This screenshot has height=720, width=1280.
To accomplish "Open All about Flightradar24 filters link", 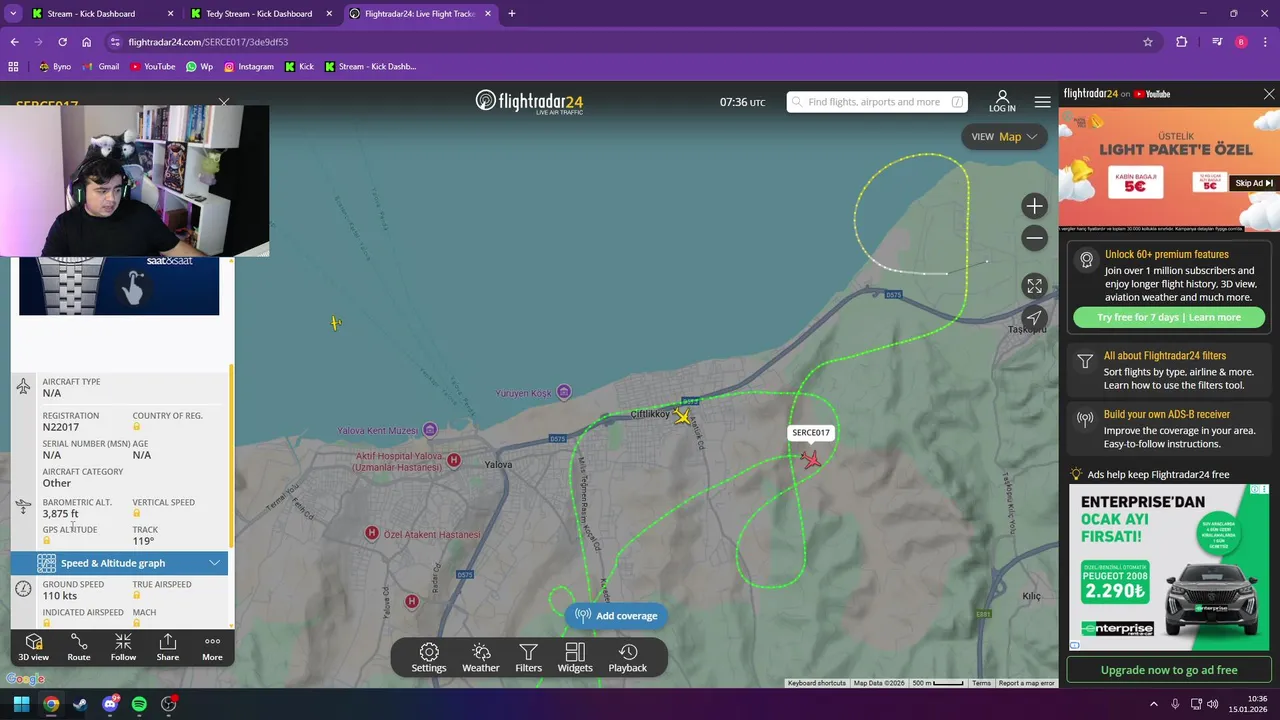I will (1165, 356).
